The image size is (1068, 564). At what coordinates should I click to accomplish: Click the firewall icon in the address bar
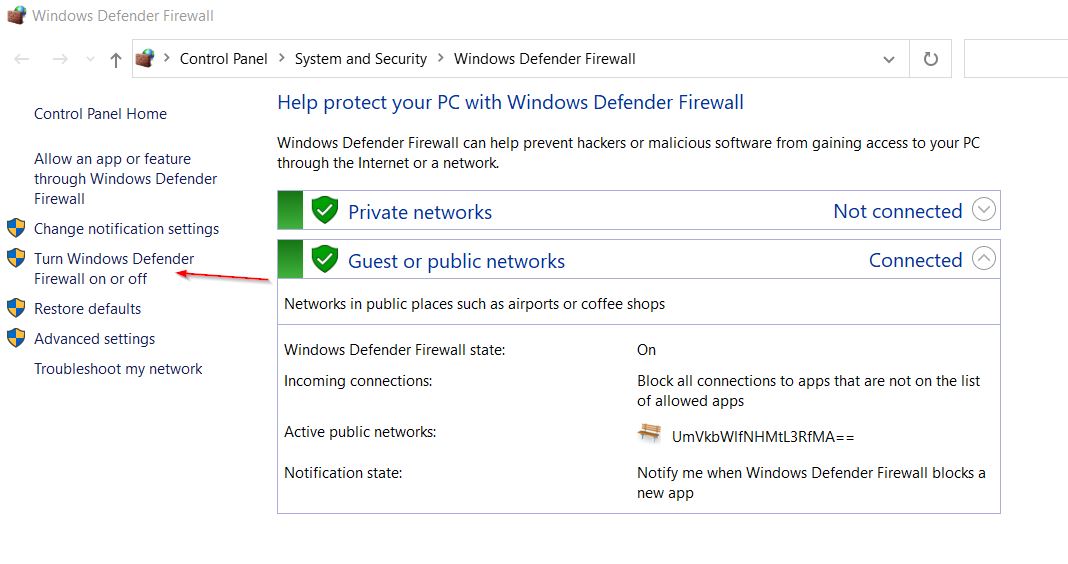pyautogui.click(x=144, y=59)
